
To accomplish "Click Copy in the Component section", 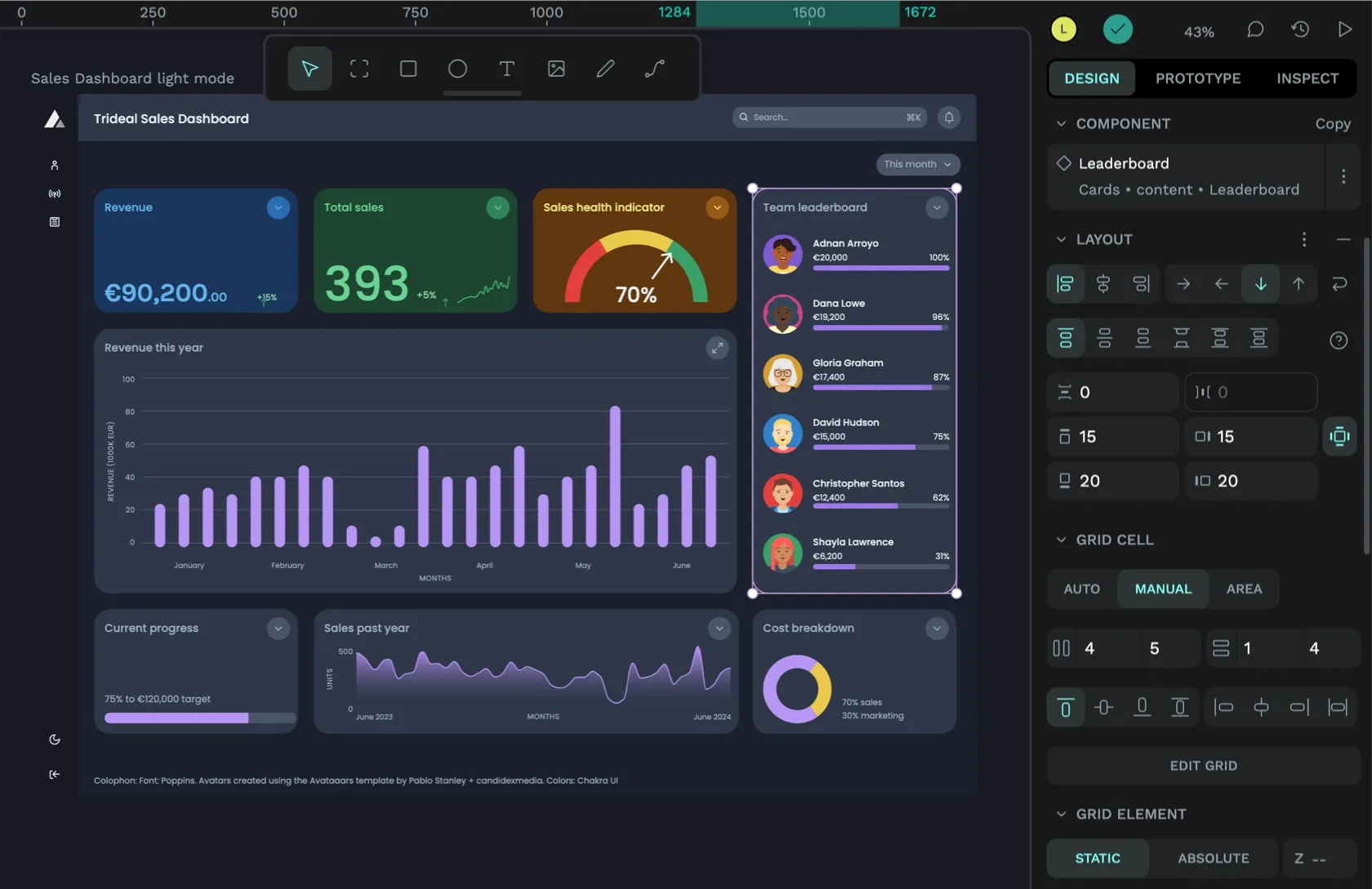I will (1332, 124).
